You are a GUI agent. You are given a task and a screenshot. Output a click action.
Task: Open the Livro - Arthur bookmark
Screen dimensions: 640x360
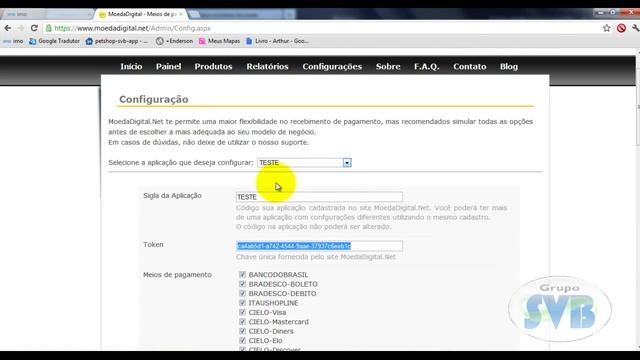point(277,41)
